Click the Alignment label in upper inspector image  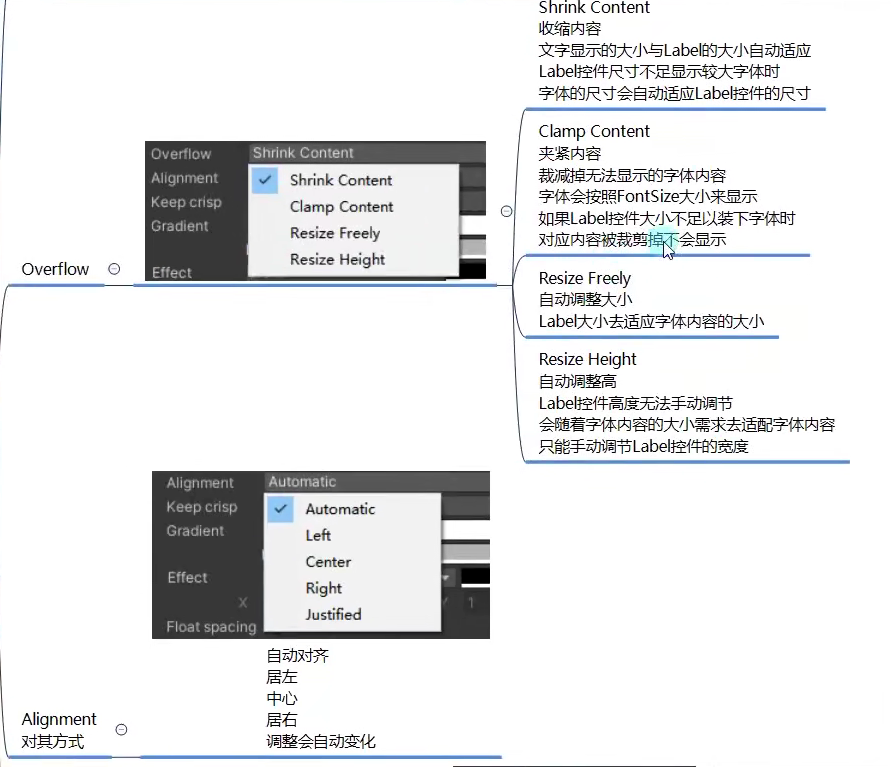(x=185, y=178)
